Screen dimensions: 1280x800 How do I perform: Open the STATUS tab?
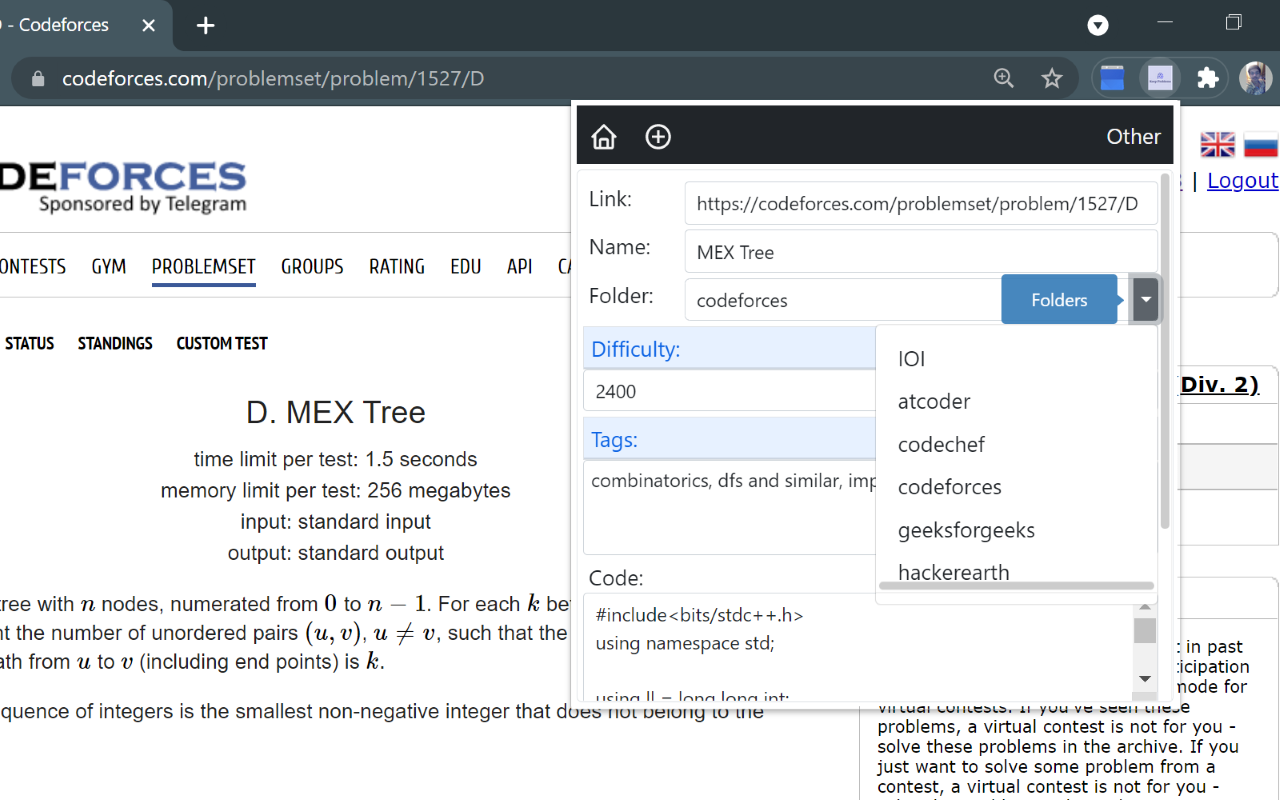point(29,343)
